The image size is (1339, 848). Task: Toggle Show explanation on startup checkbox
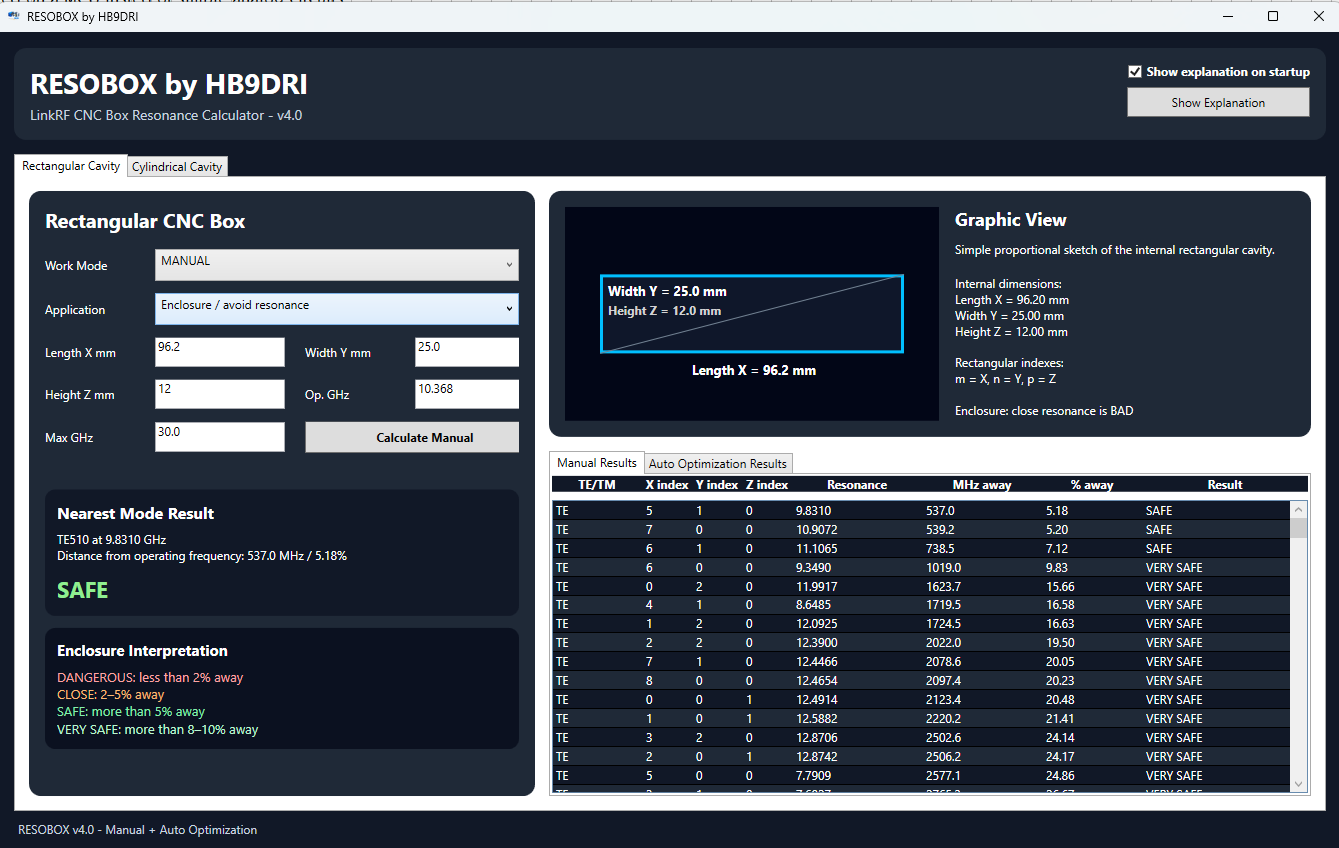pyautogui.click(x=1134, y=72)
